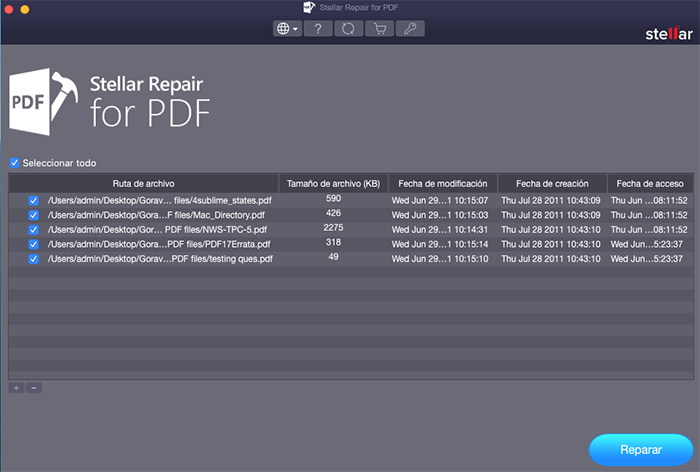Click Fecha de modificación column header

(442, 184)
